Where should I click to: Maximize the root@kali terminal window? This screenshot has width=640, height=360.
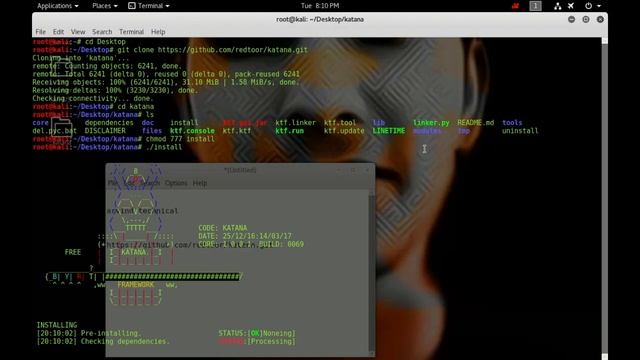pos(586,19)
